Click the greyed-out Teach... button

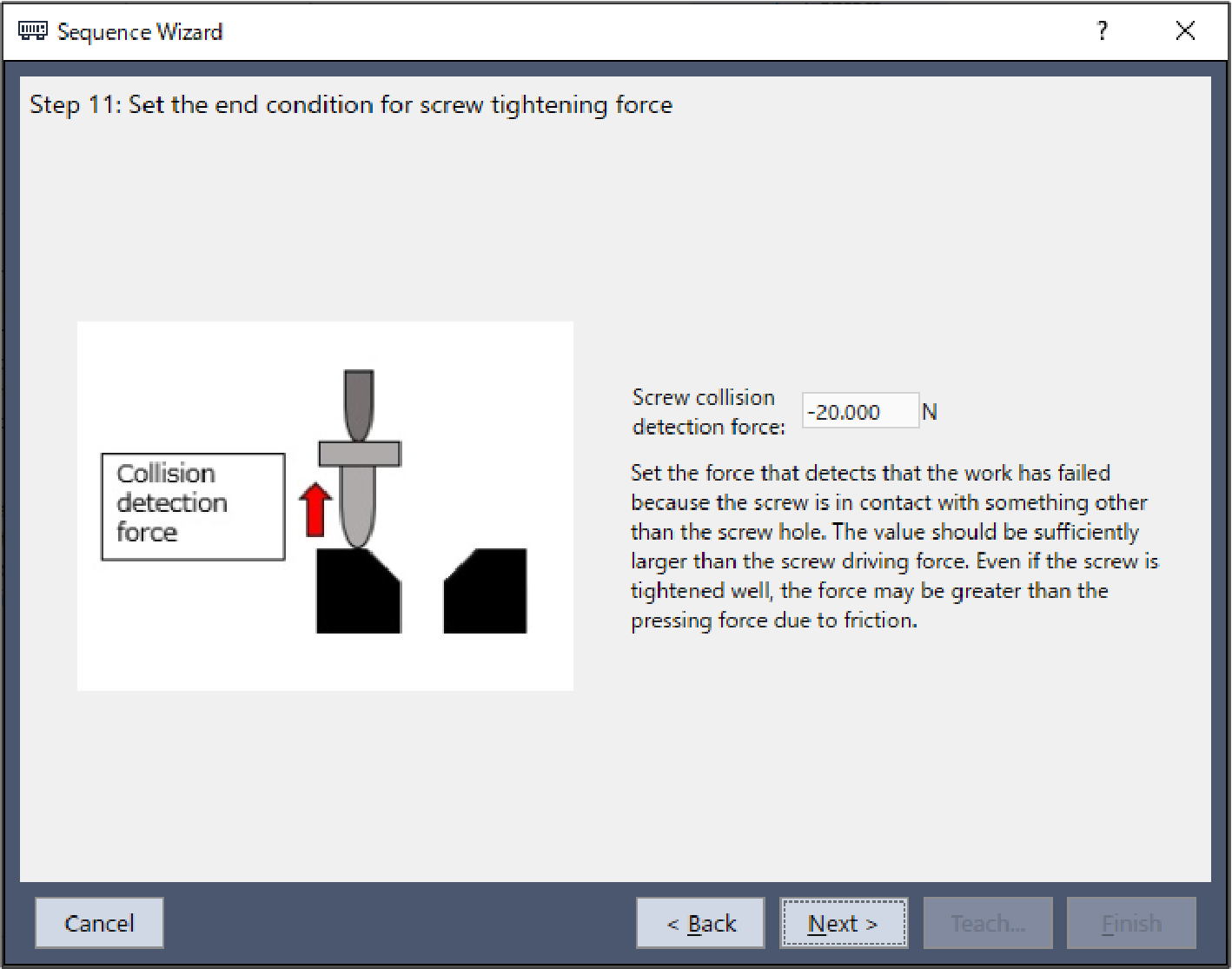click(988, 923)
